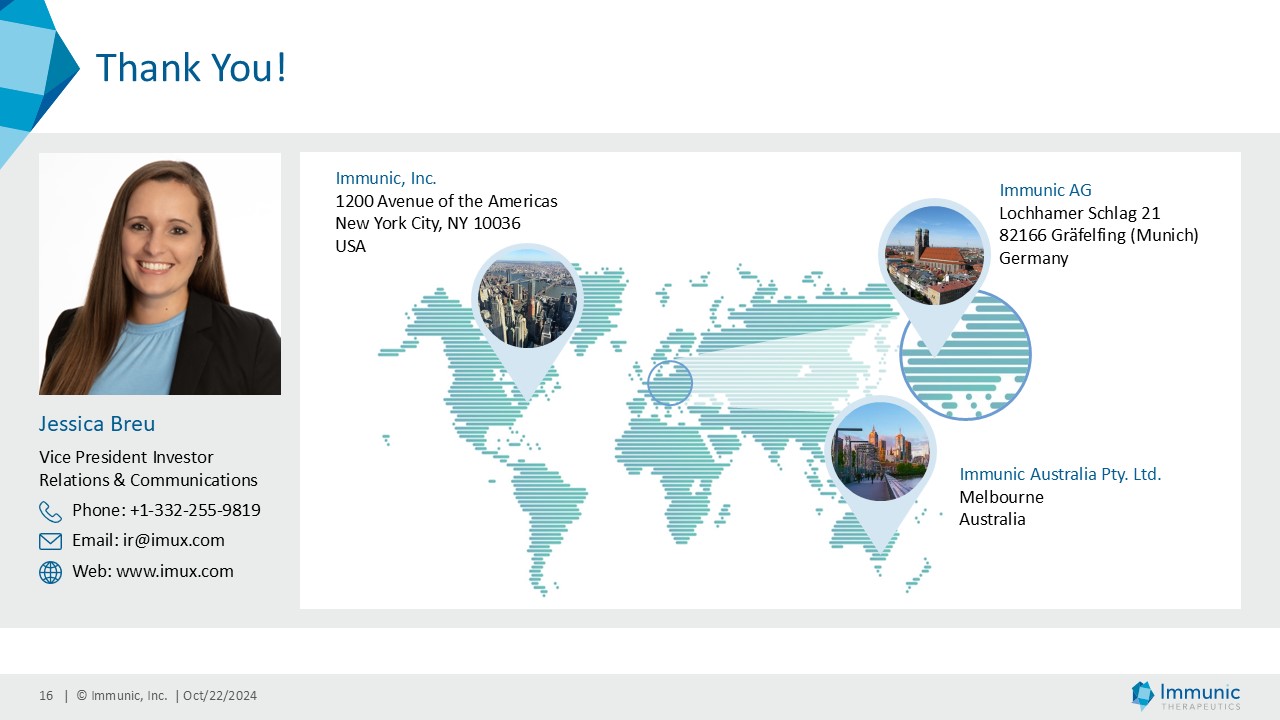The width and height of the screenshot is (1280, 720).
Task: Click the web globe icon
Action: [x=50, y=572]
